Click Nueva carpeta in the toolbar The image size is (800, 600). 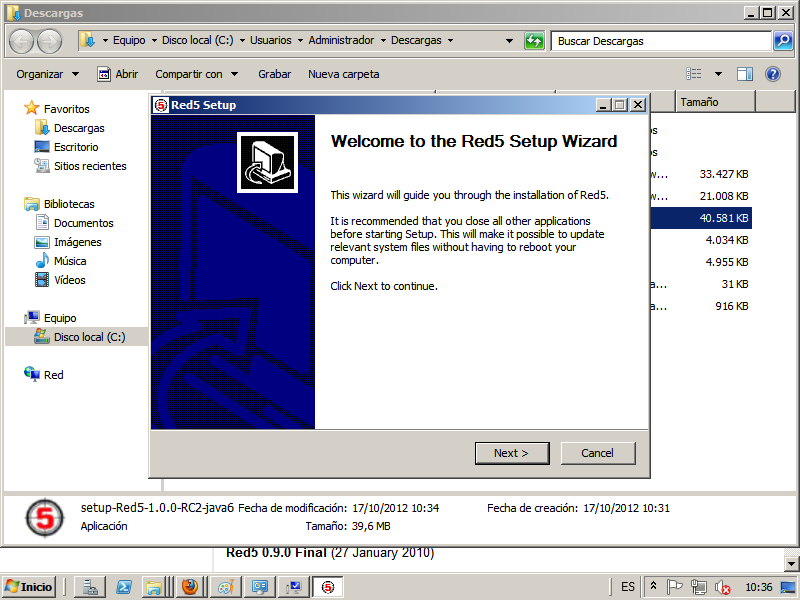click(x=343, y=74)
